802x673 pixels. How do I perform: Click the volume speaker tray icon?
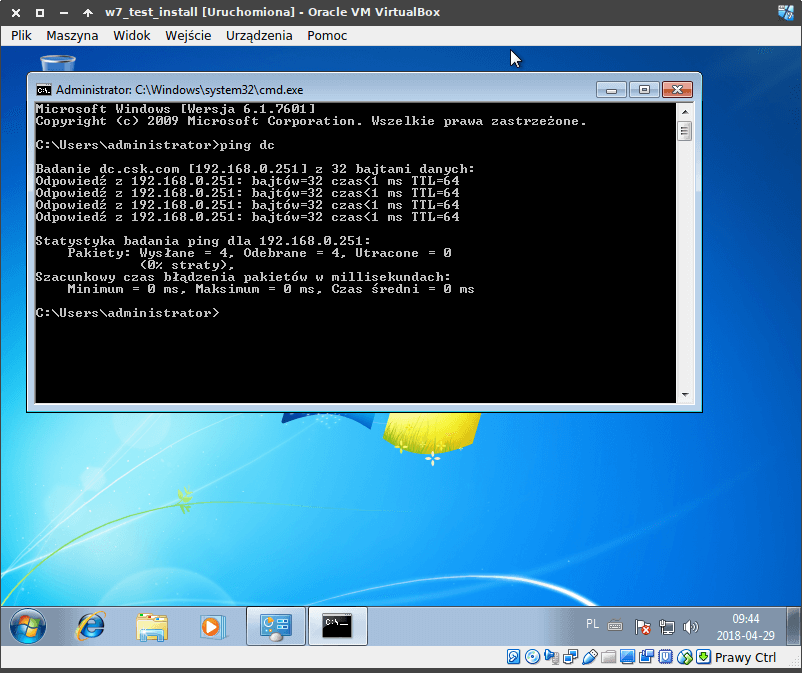[690, 626]
